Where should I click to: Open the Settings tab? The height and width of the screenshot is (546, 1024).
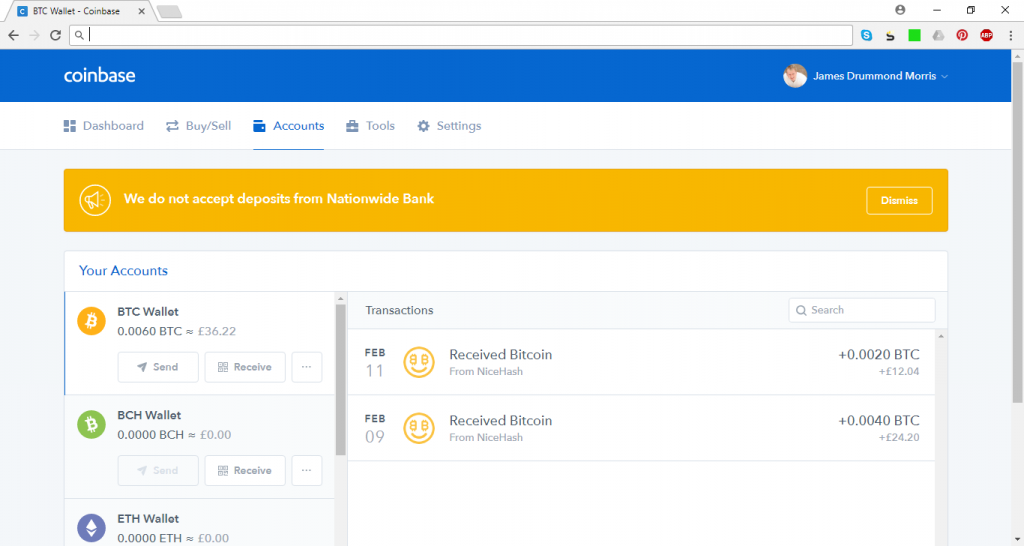pos(449,126)
